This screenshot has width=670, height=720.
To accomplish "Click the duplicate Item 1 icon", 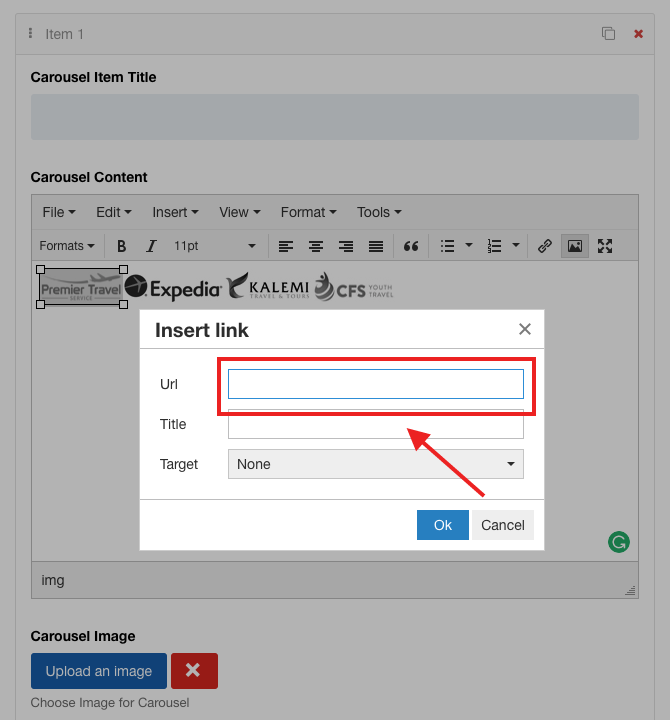I will pyautogui.click(x=608, y=34).
